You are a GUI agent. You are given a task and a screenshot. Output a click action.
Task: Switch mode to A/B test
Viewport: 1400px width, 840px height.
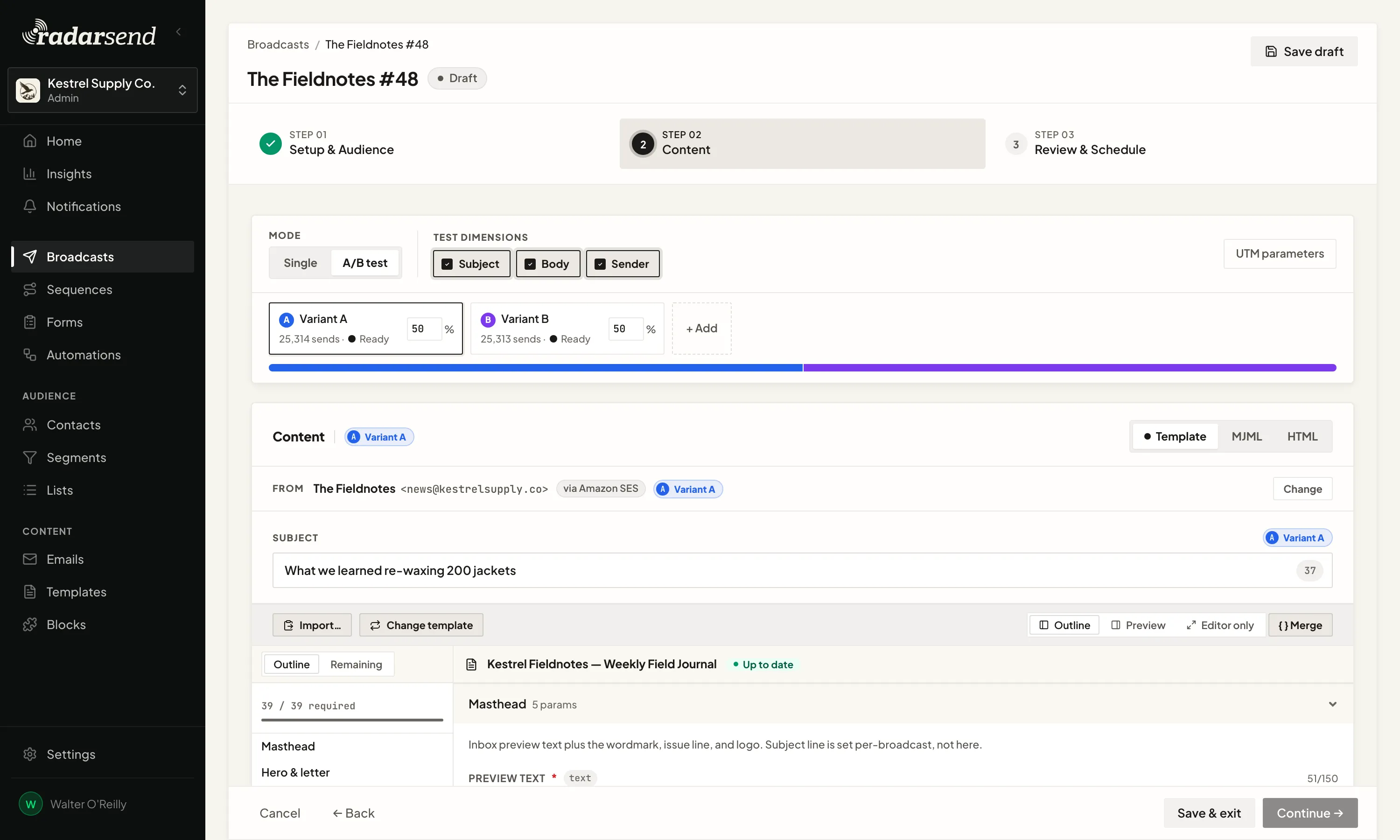pyautogui.click(x=365, y=263)
